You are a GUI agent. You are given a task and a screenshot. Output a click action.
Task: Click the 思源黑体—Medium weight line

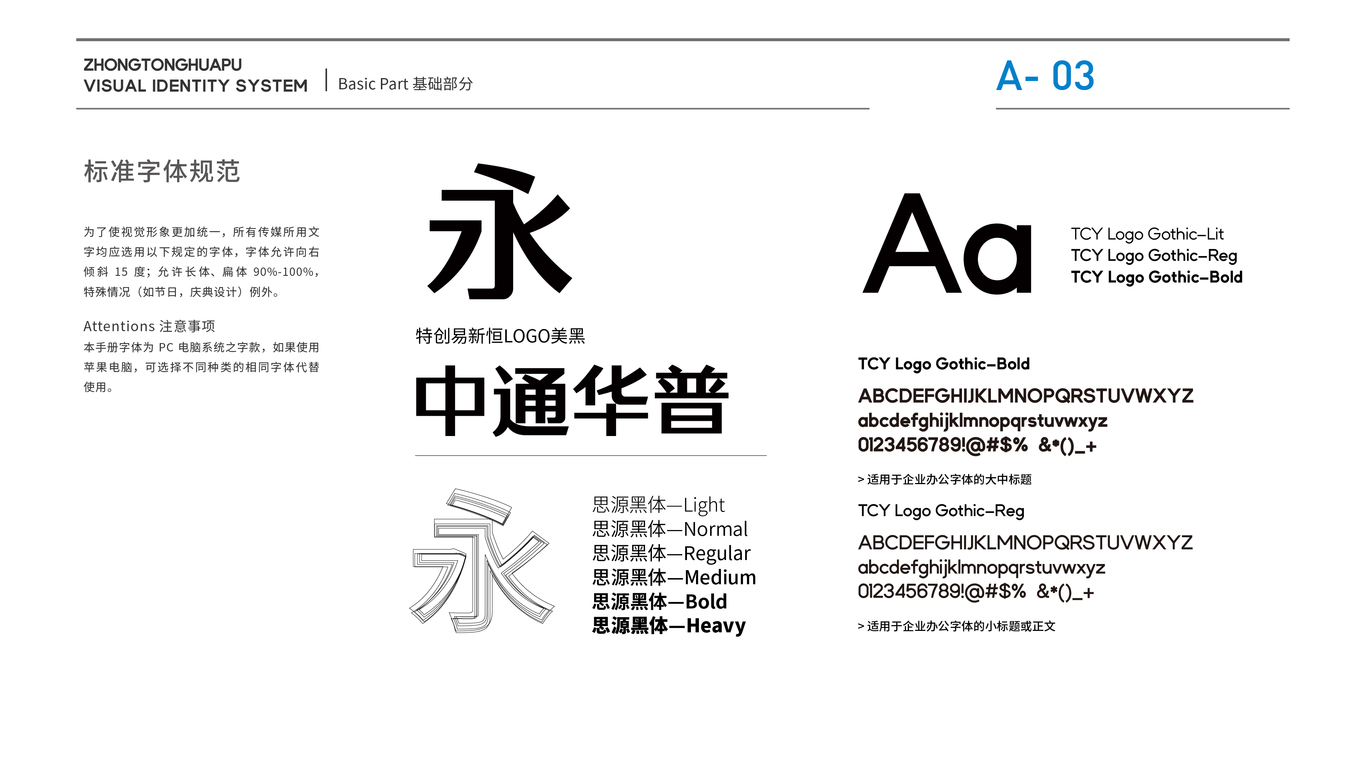674,577
